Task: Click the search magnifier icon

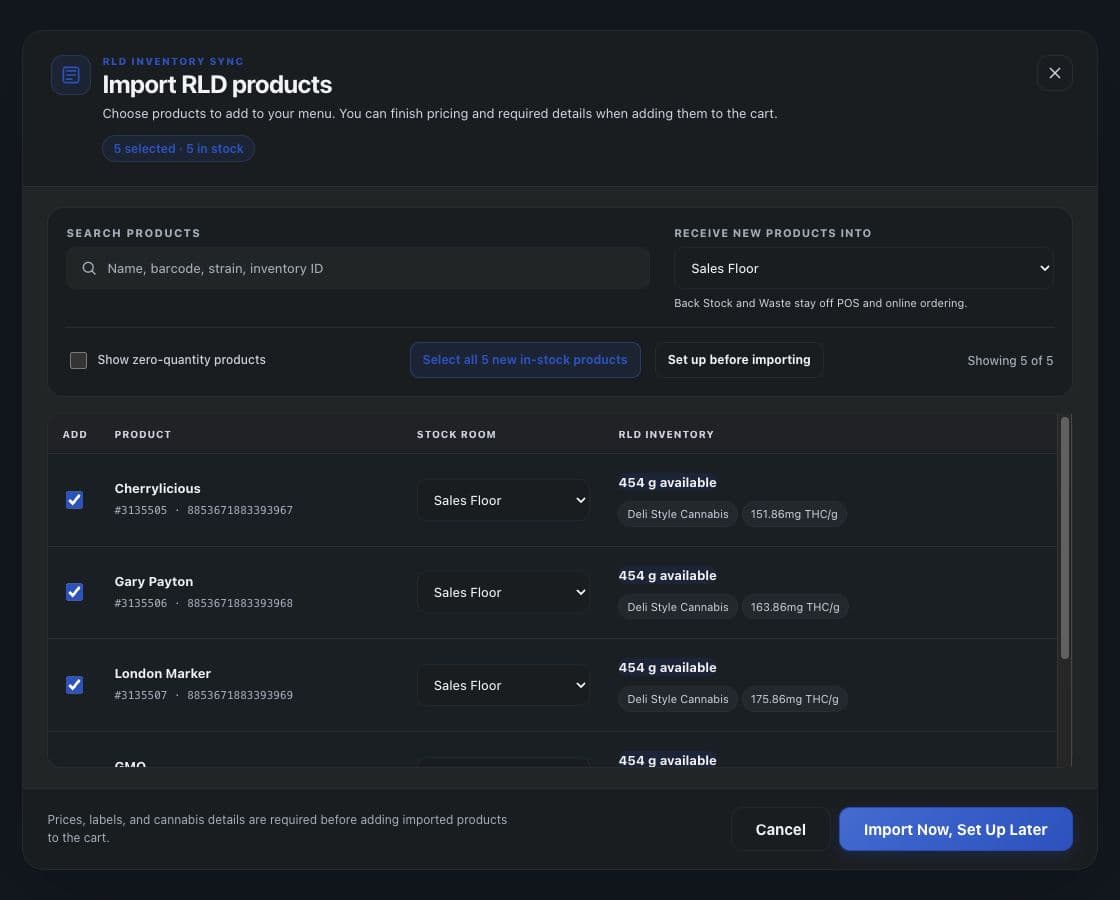Action: pyautogui.click(x=89, y=268)
